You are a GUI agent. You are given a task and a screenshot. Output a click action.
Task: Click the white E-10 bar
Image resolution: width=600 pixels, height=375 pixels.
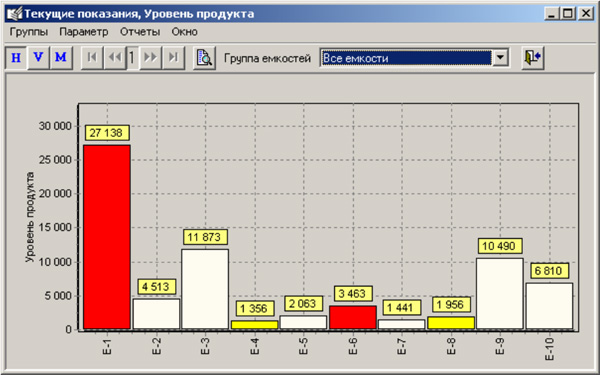(x=549, y=306)
